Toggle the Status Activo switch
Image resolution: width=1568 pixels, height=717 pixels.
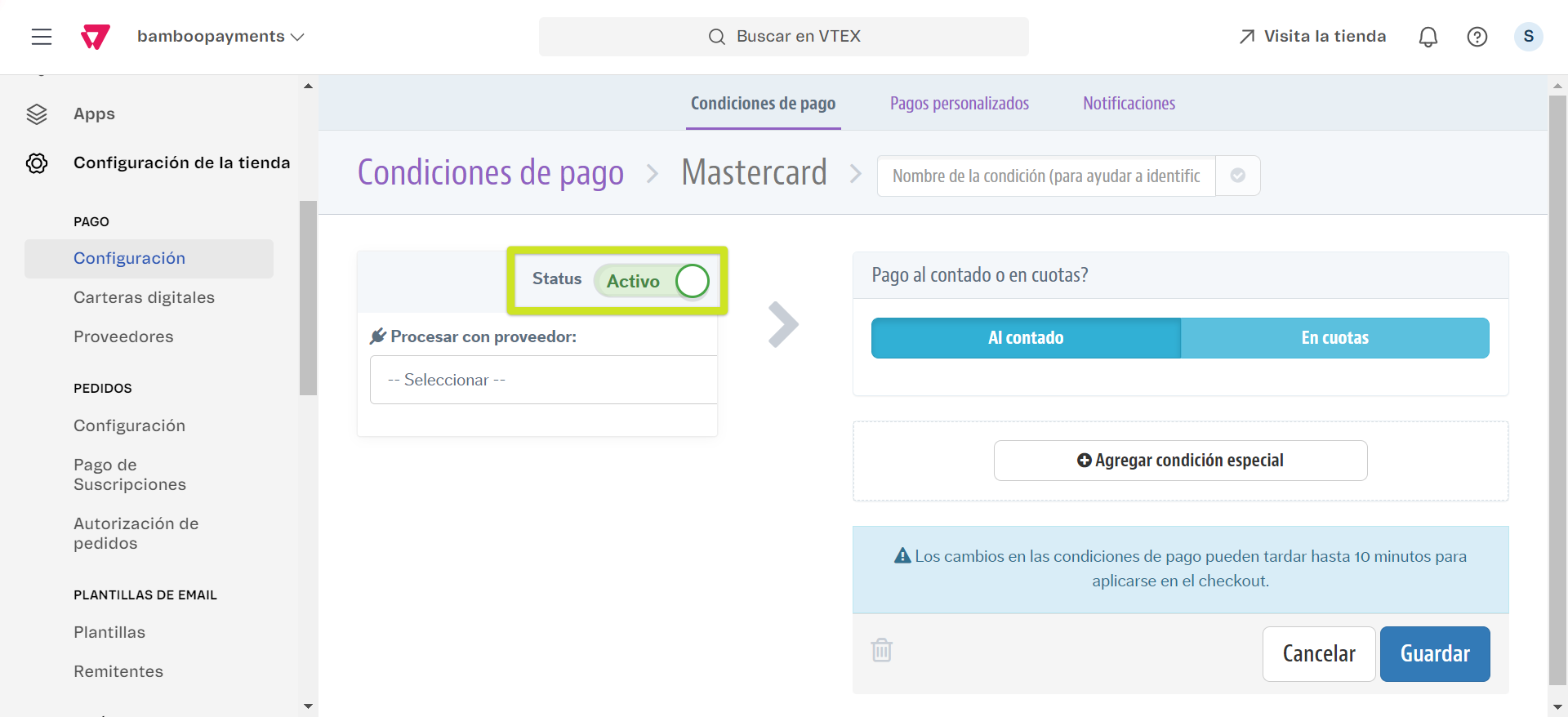click(653, 281)
